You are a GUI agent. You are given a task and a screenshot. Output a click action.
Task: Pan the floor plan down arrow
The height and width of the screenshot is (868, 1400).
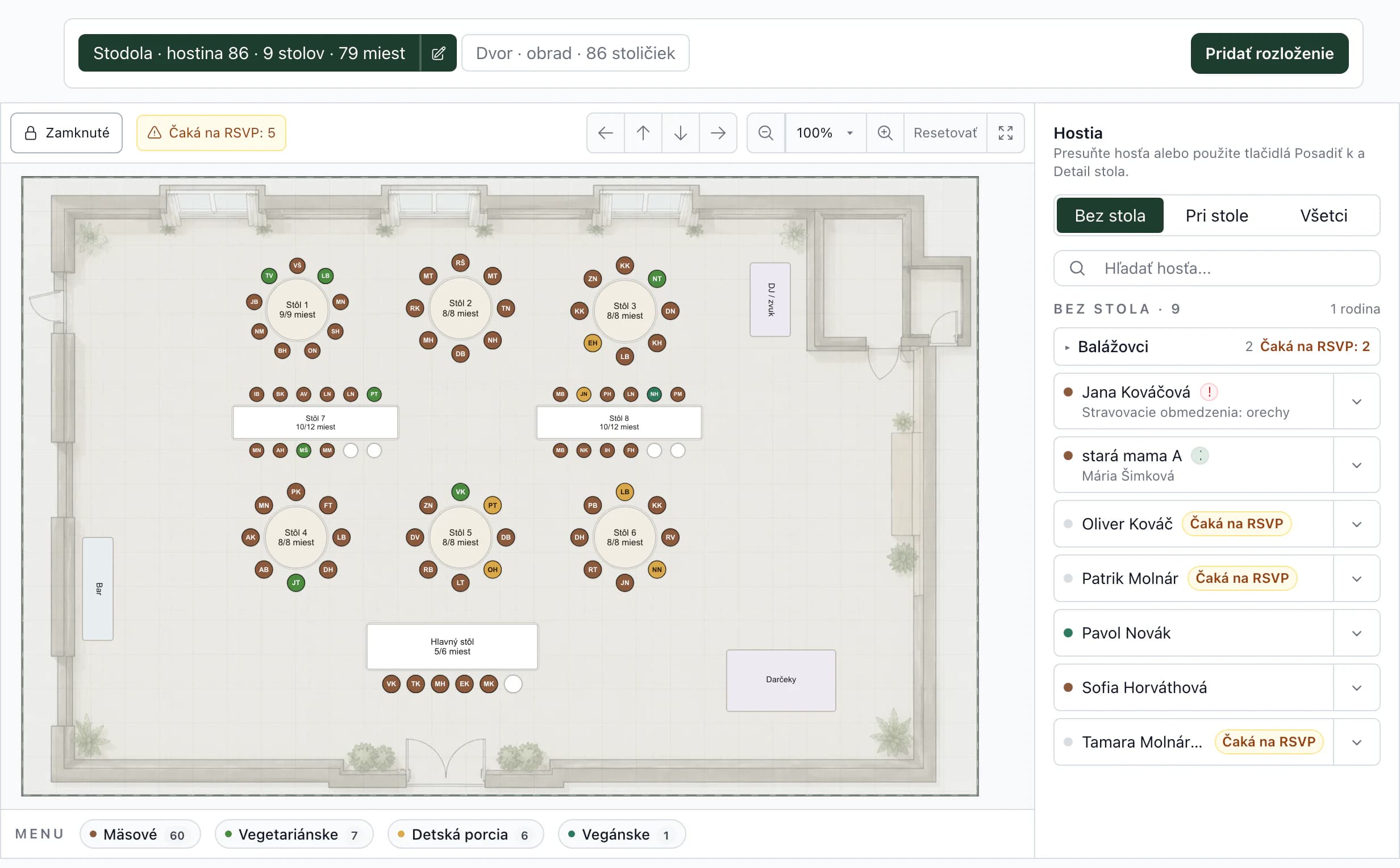680,132
